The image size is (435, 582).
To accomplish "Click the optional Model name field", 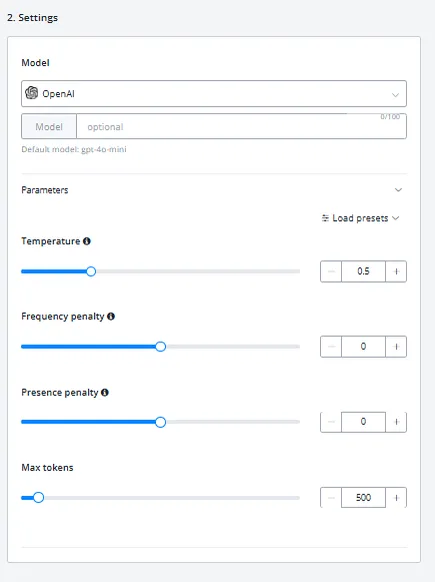I will click(241, 127).
